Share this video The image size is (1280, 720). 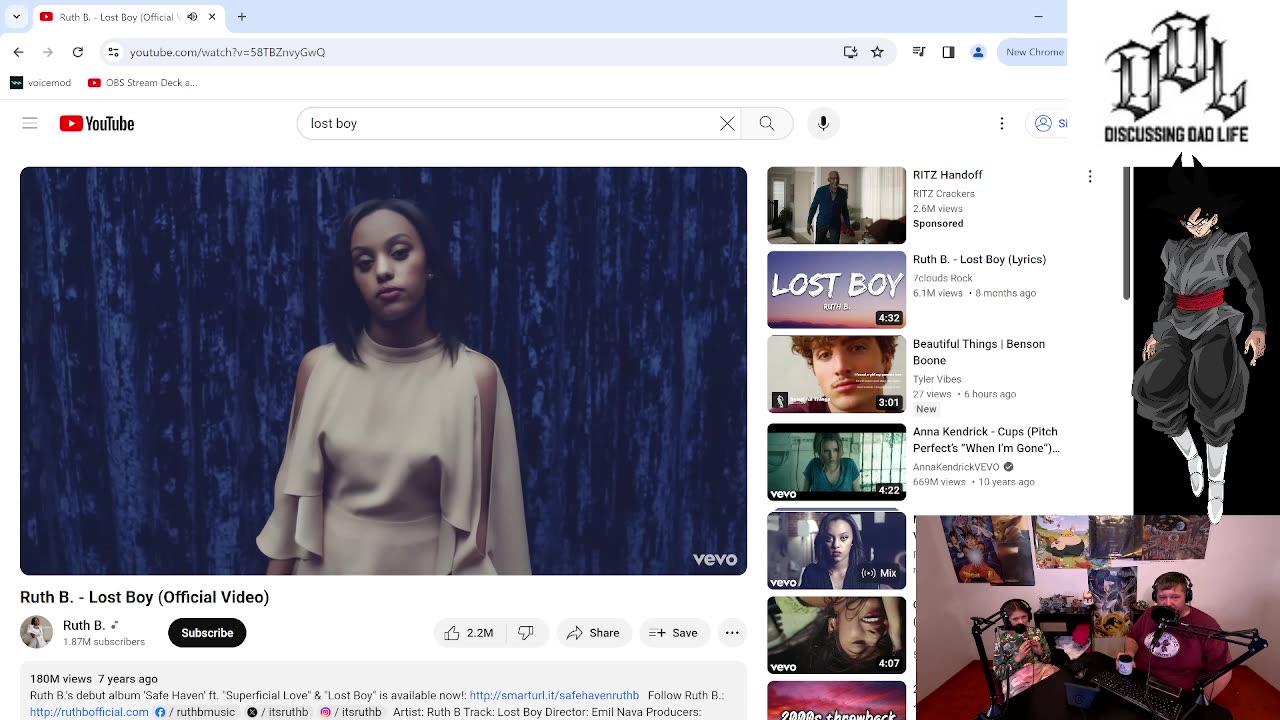pos(594,633)
